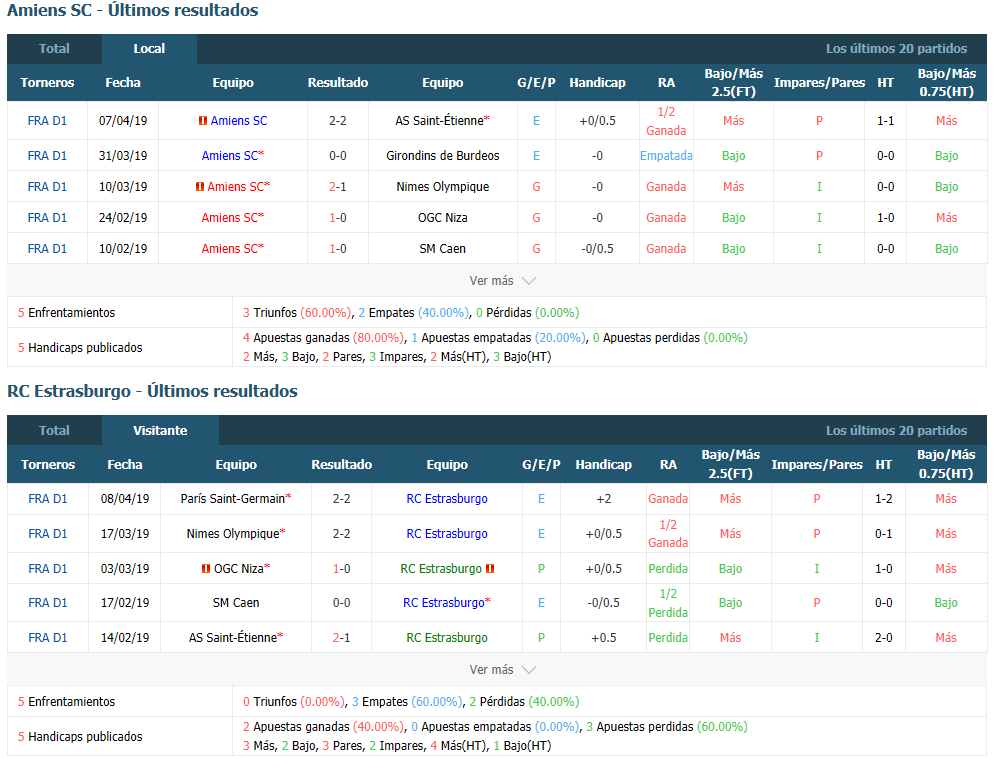The height and width of the screenshot is (759, 995).
Task: Open Total tab in RC Estrasburgo table
Action: coord(54,430)
